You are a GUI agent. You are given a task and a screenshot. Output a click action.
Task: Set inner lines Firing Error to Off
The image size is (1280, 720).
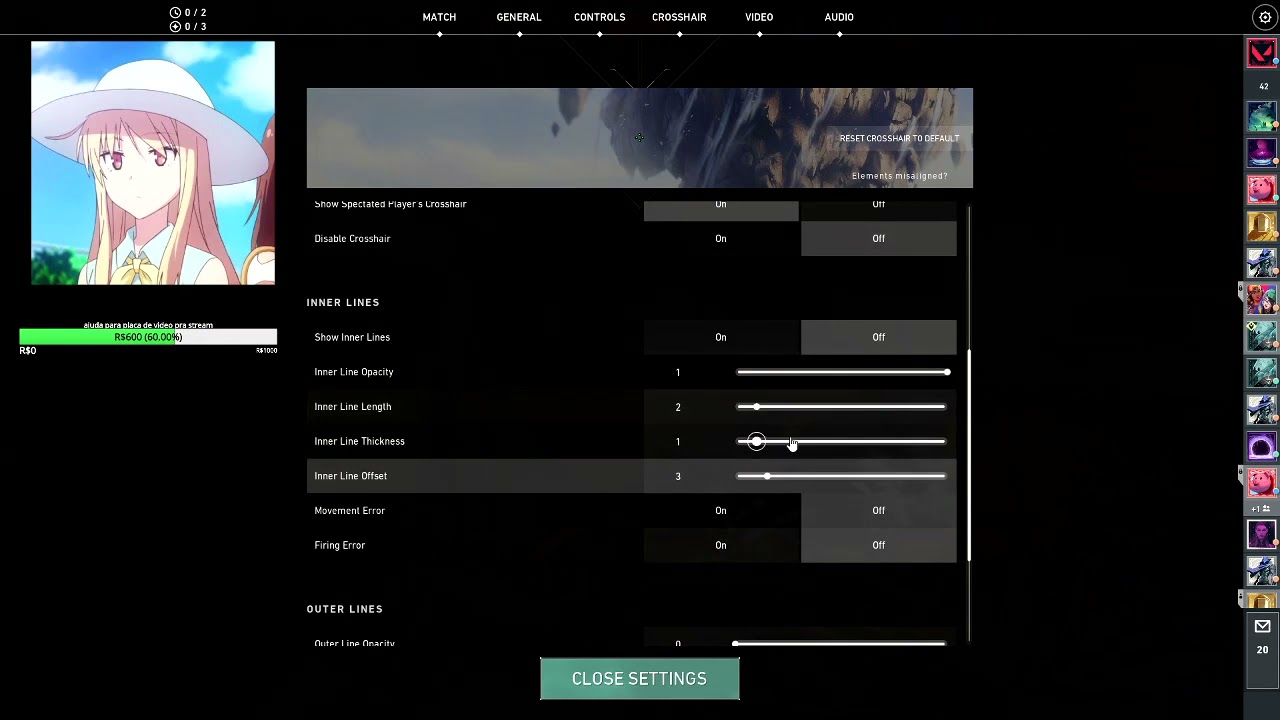[879, 545]
